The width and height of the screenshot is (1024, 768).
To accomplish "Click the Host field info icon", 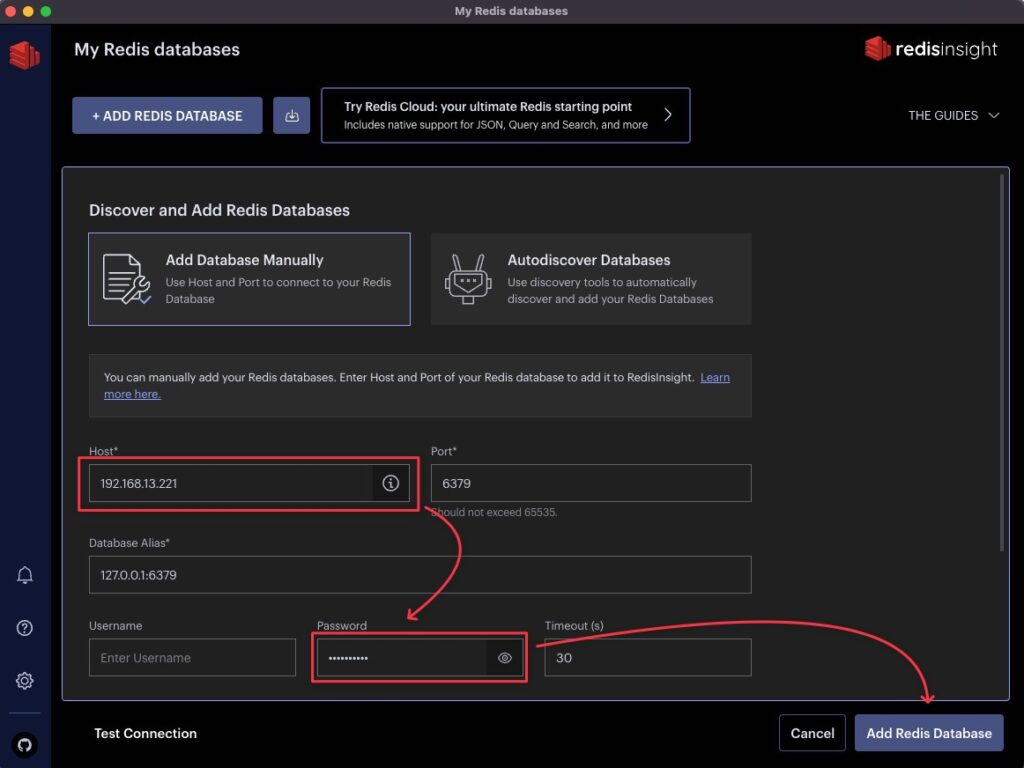I will [391, 483].
